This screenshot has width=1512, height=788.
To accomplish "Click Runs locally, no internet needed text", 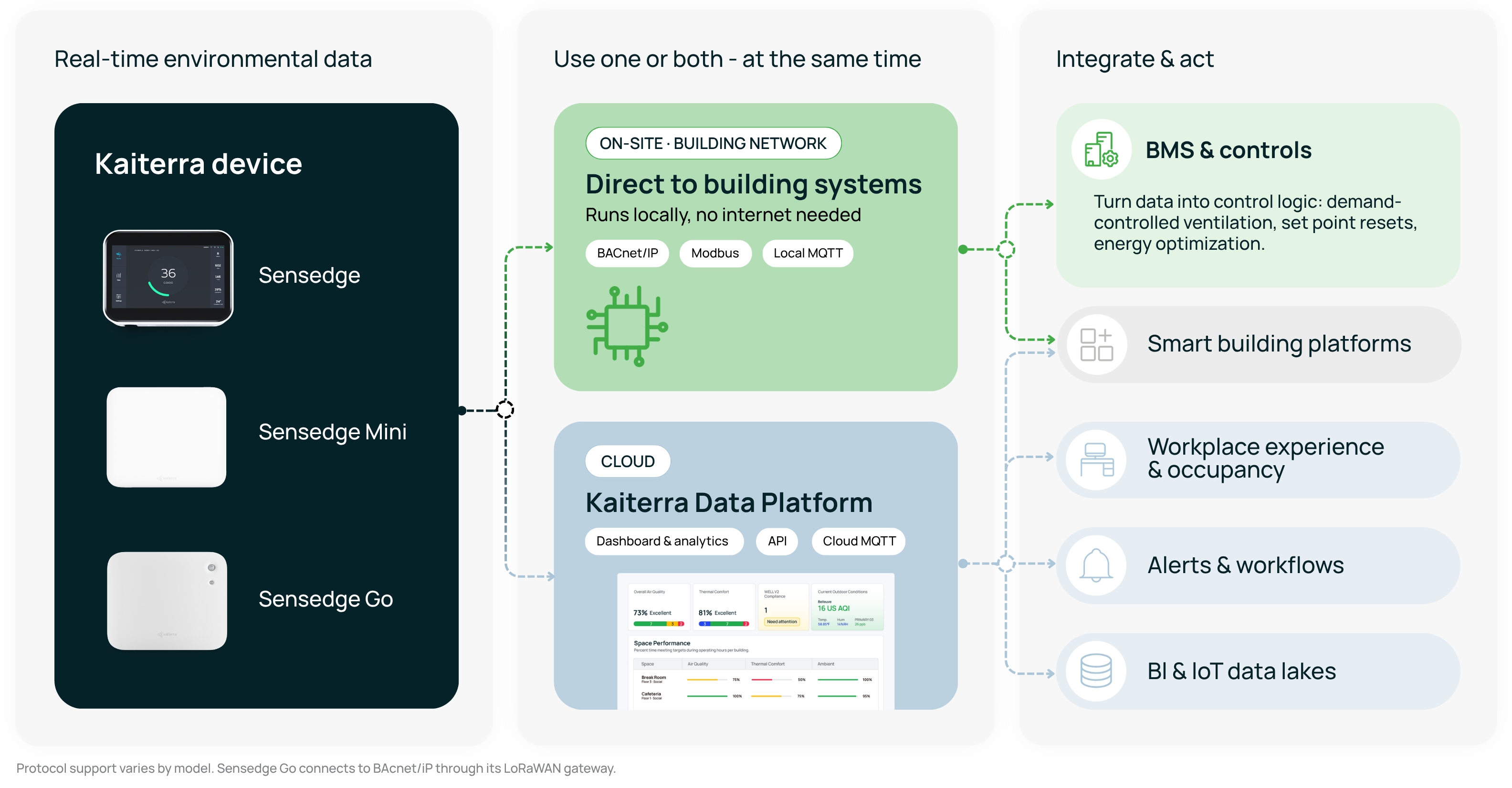I will [x=723, y=215].
